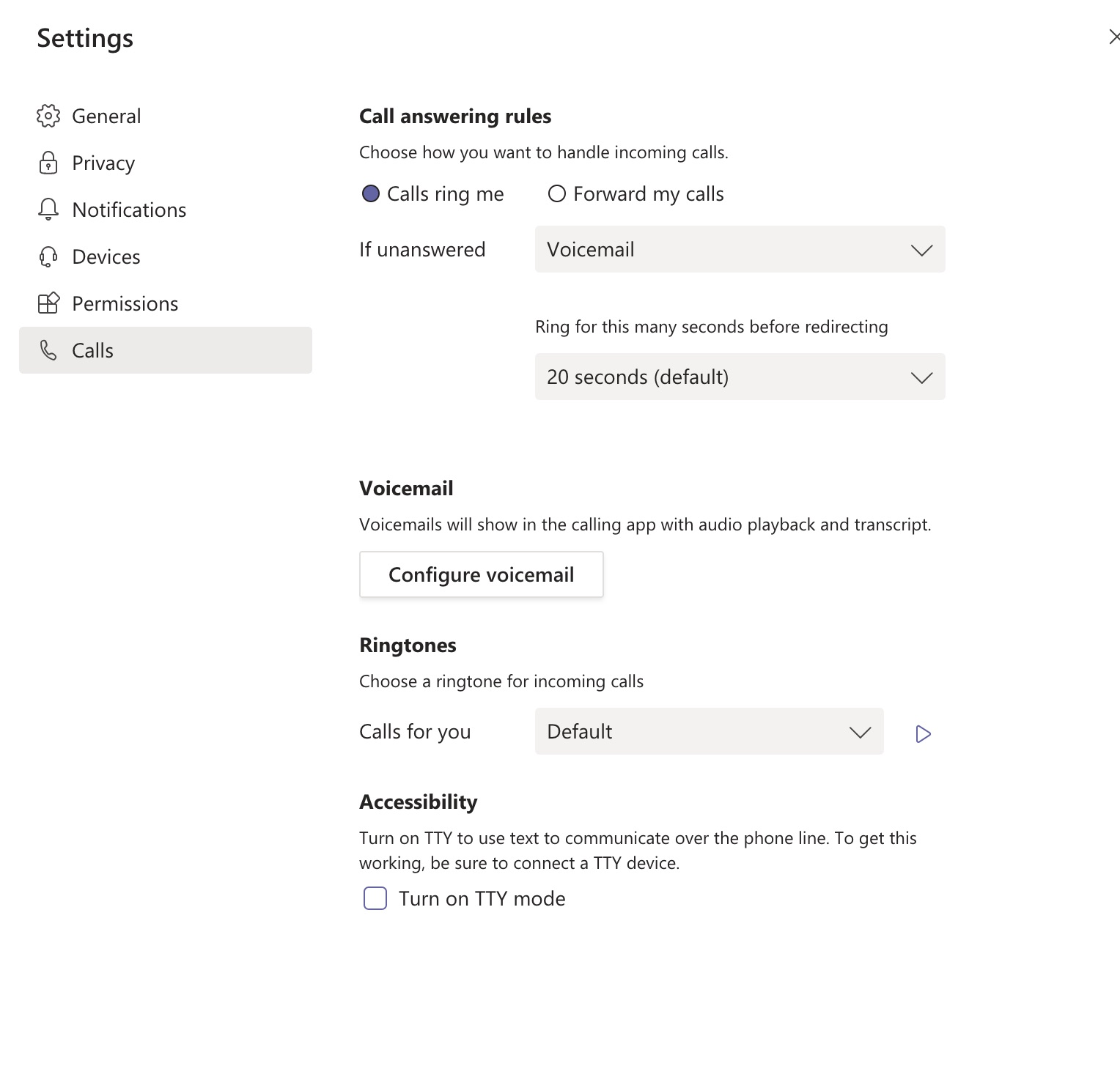Select Forward my calls option

557,193
